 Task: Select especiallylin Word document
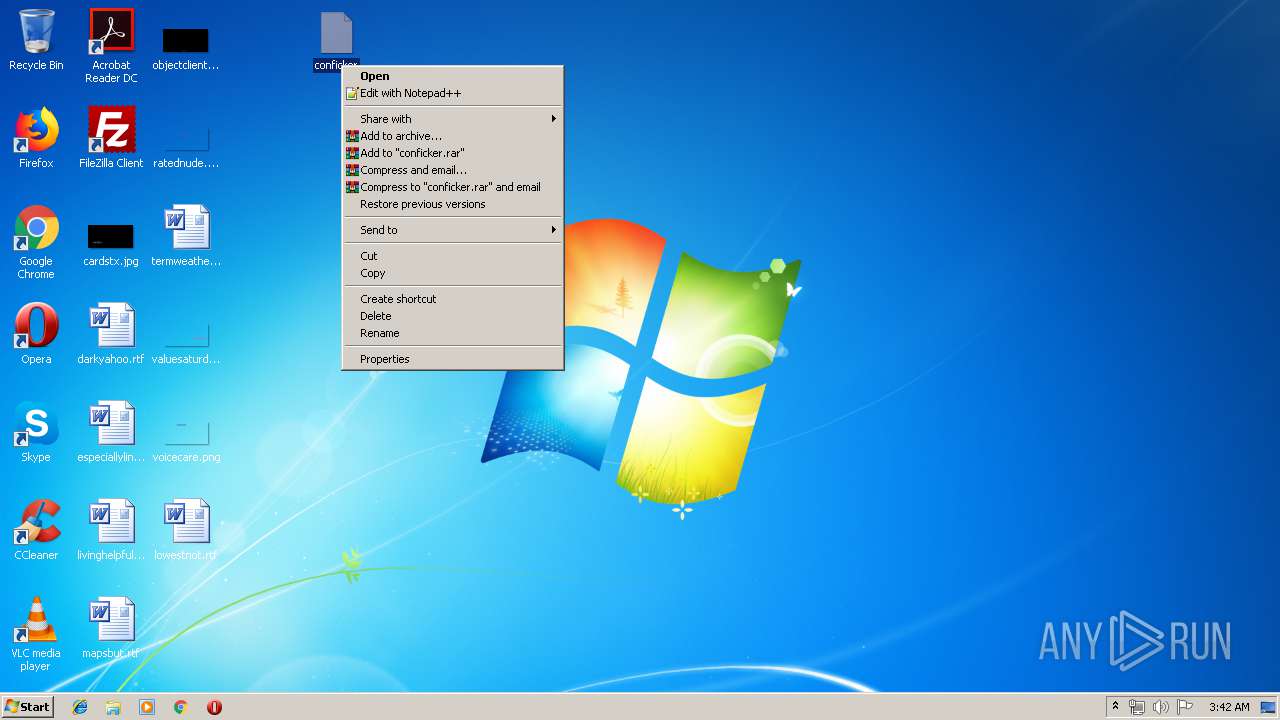pyautogui.click(x=111, y=432)
